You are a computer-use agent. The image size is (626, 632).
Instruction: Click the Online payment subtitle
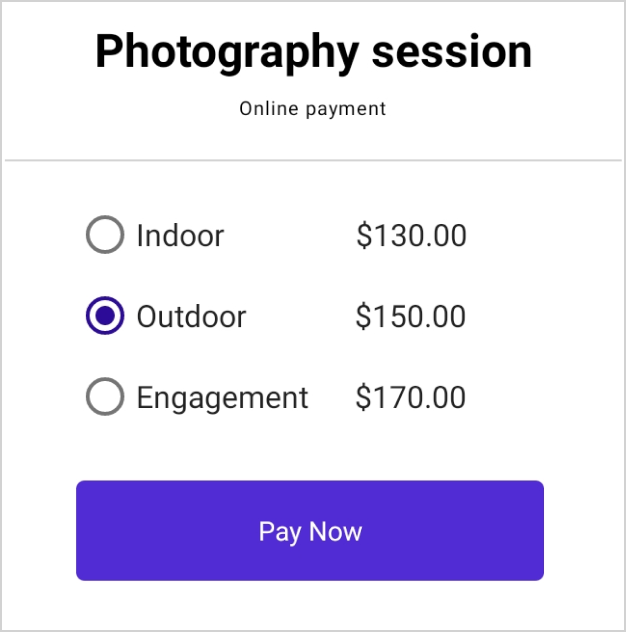point(312,109)
